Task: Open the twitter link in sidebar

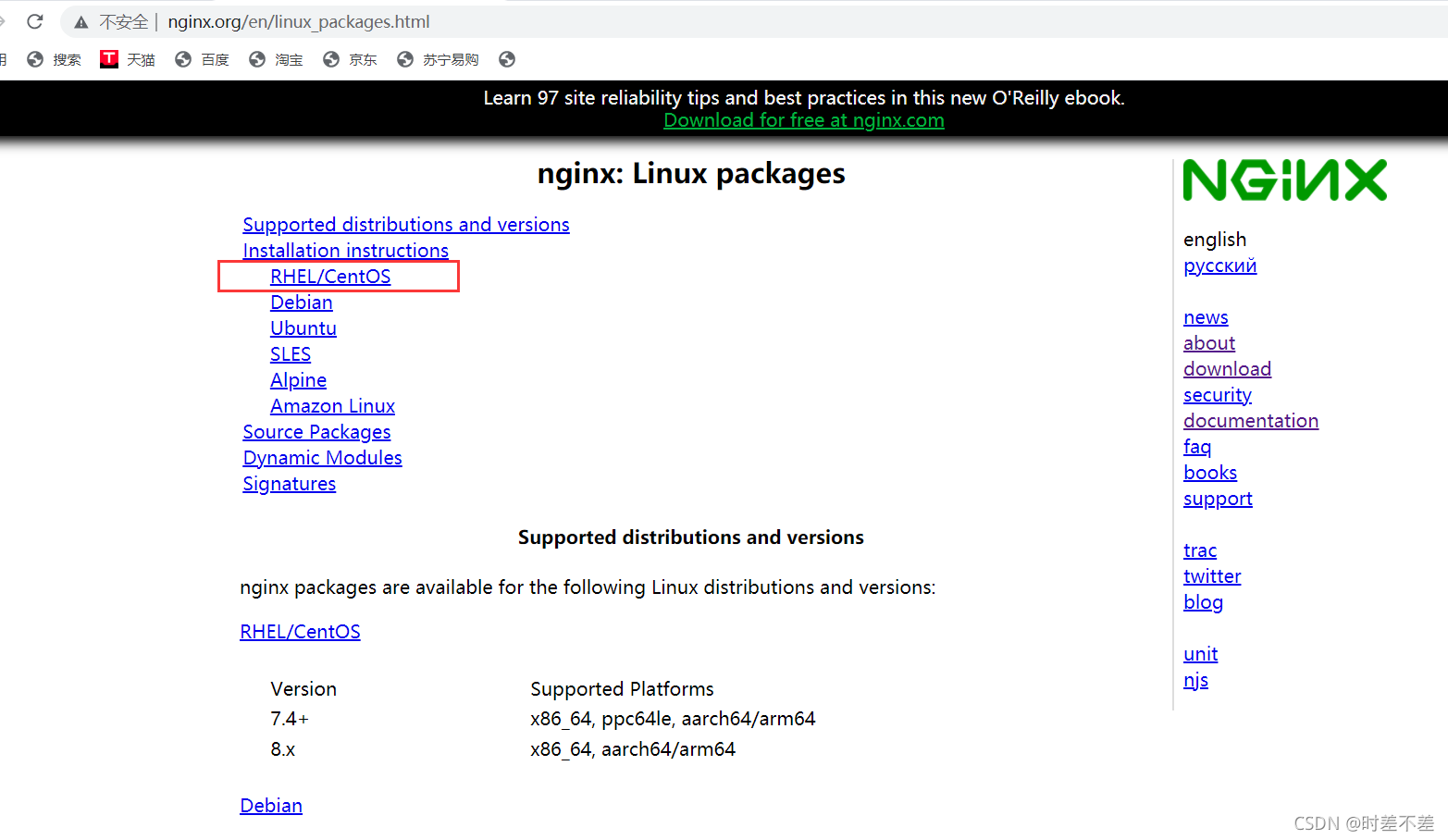Action: point(1212,576)
